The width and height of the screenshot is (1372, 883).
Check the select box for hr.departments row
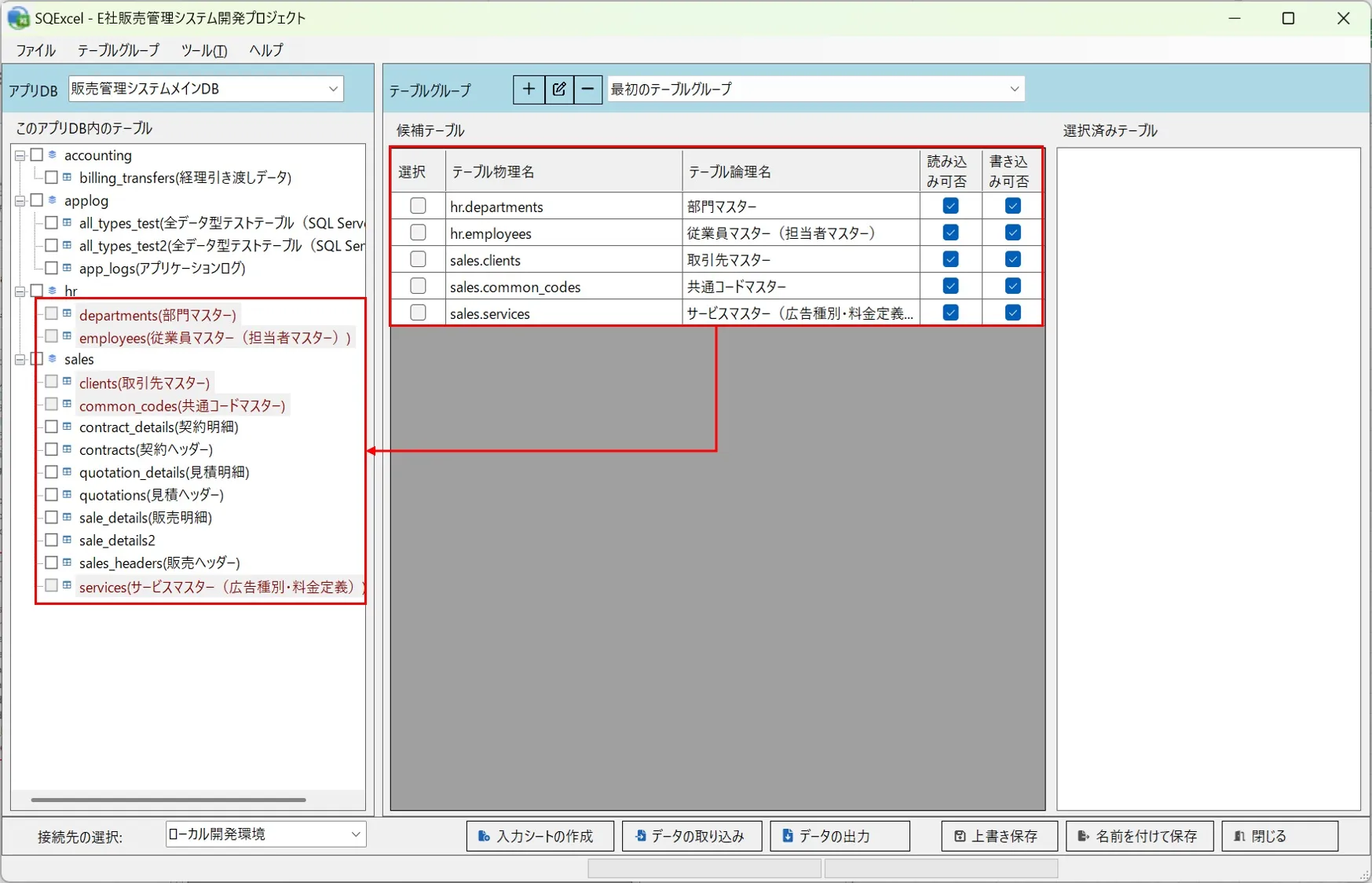(418, 206)
